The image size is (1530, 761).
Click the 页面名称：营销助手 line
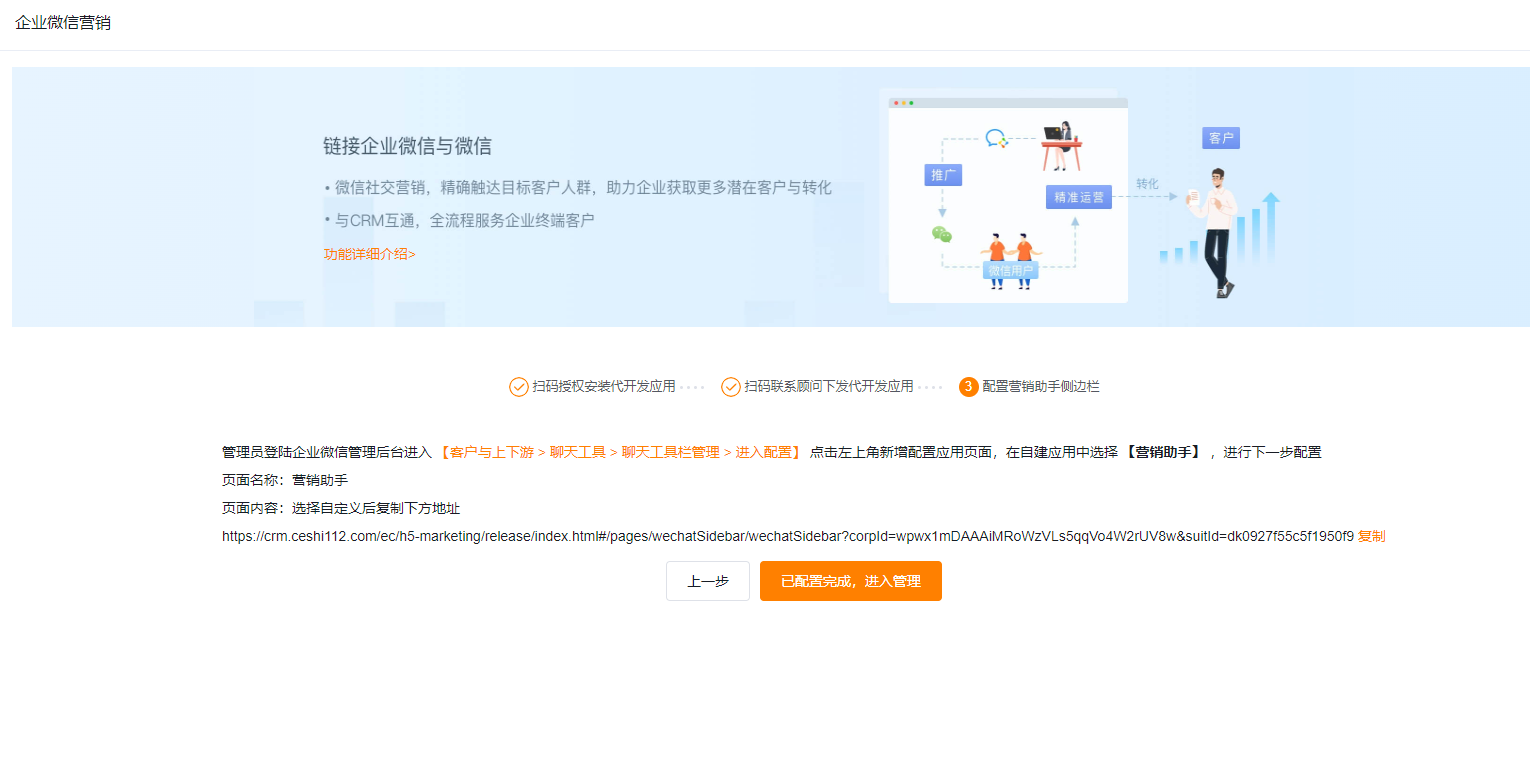click(285, 480)
